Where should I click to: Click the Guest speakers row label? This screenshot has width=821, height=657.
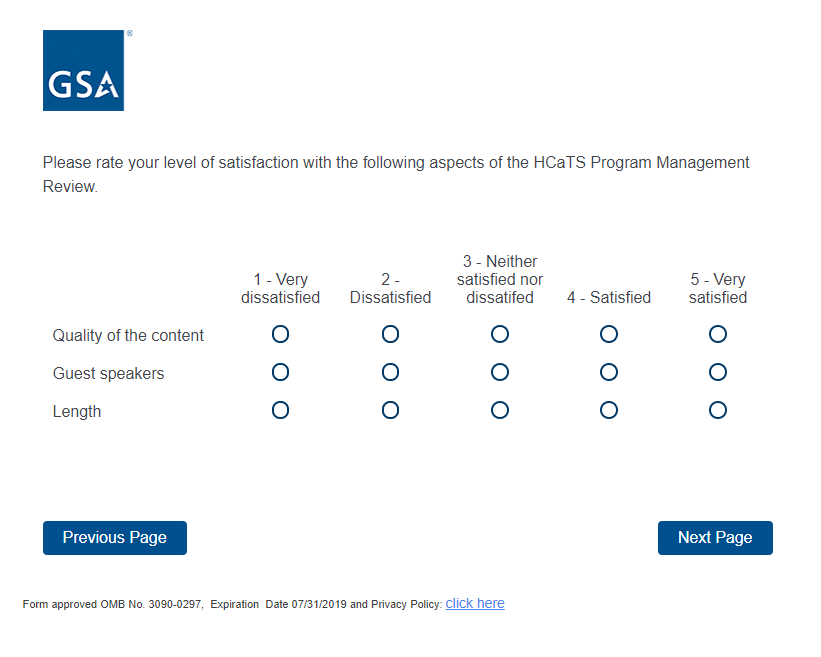tap(108, 374)
